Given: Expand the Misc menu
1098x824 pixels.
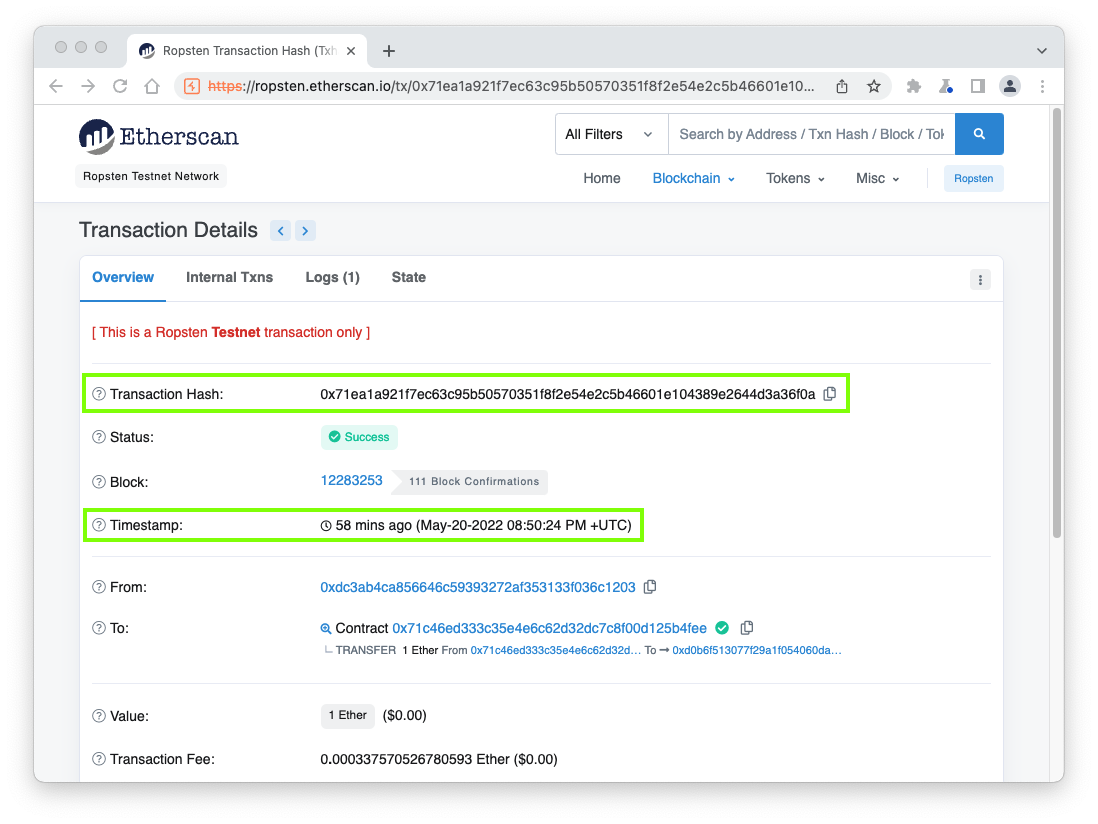Looking at the screenshot, I should coord(877,179).
